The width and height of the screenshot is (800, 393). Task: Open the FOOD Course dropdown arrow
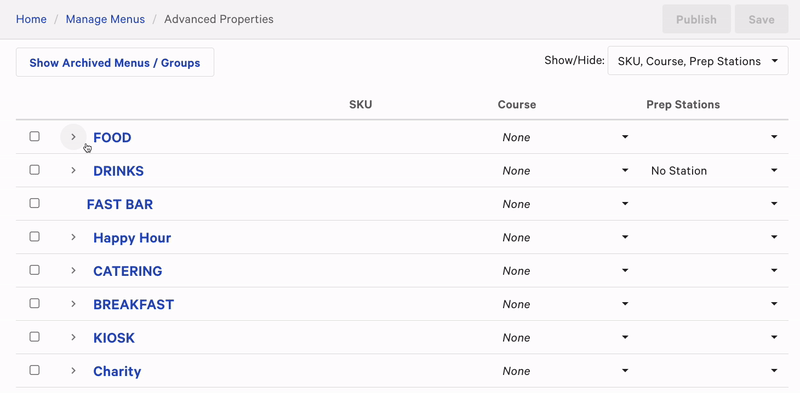[x=625, y=137]
